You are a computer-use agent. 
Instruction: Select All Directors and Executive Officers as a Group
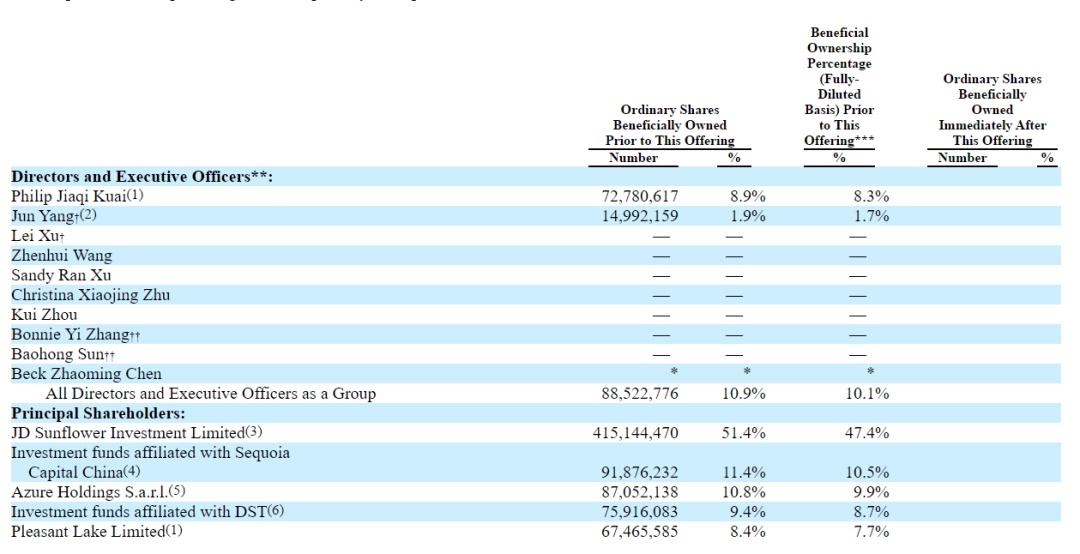click(211, 394)
